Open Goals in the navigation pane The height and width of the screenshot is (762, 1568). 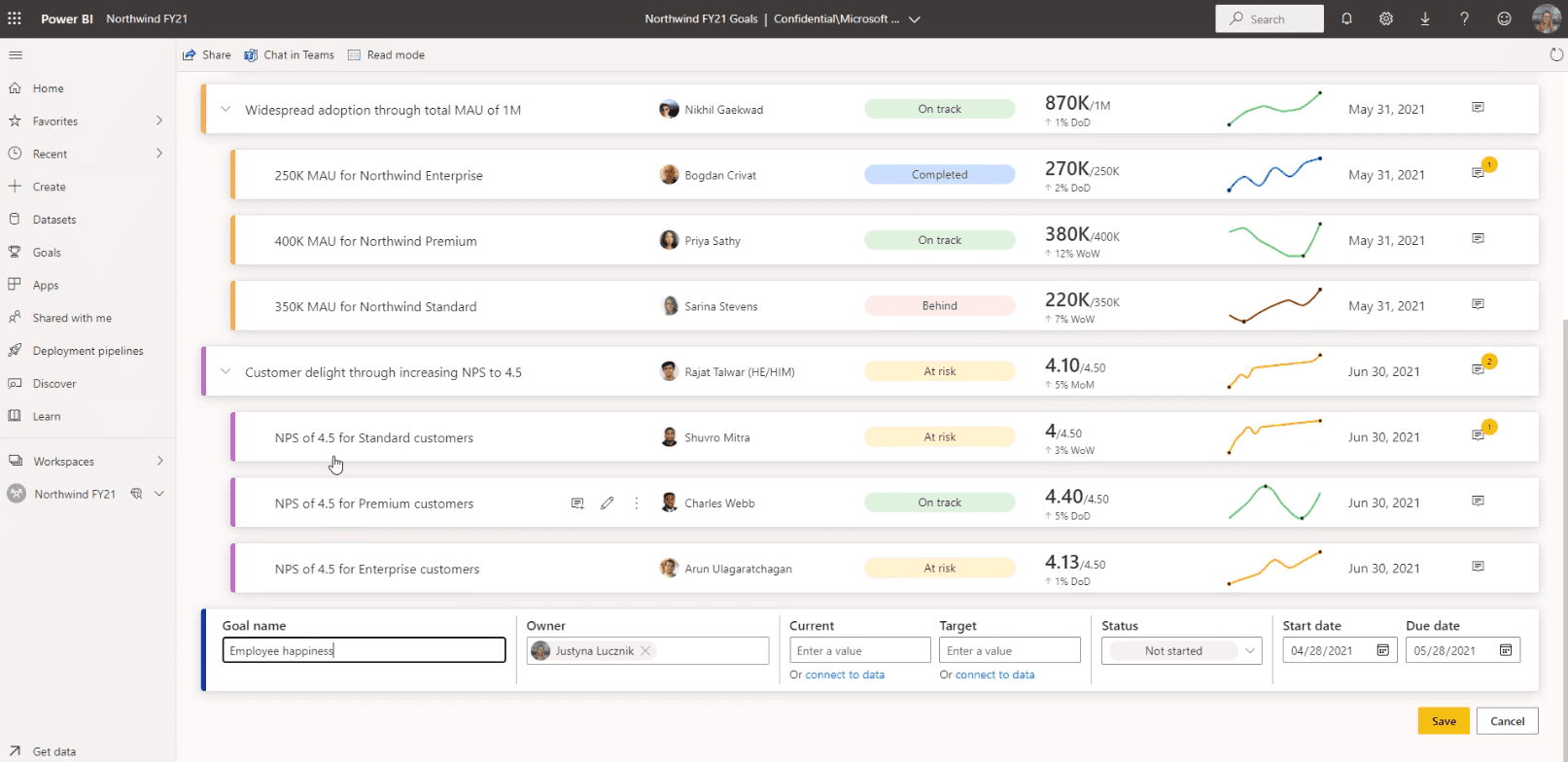[47, 253]
